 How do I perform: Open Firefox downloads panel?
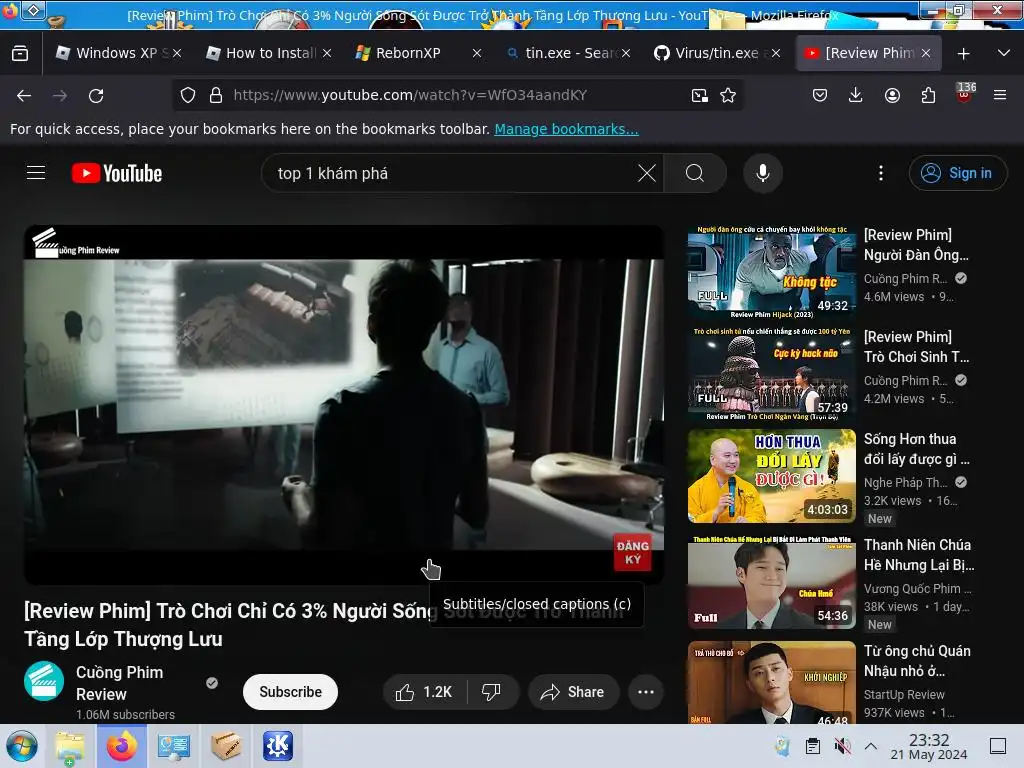pyautogui.click(x=856, y=95)
